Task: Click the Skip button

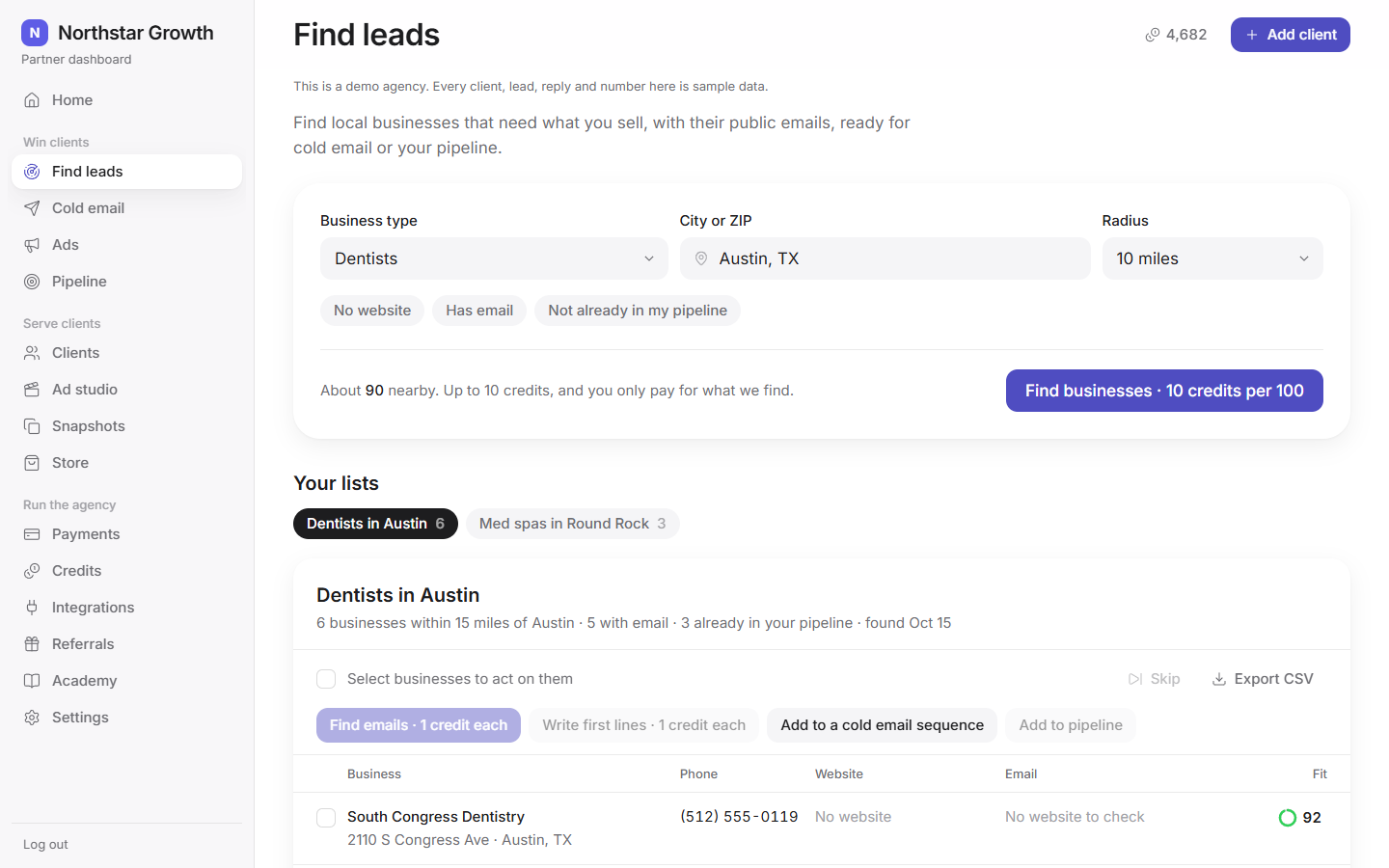Action: [1155, 679]
